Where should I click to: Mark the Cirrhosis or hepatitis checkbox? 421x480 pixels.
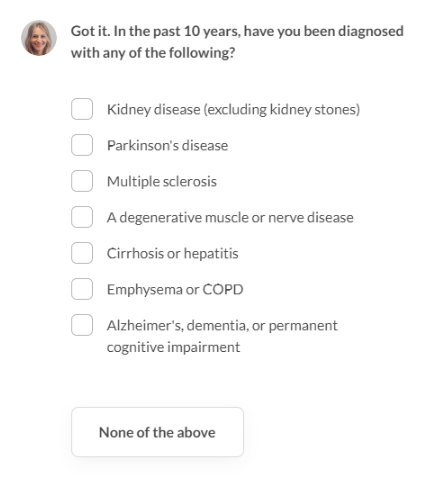pyautogui.click(x=82, y=253)
